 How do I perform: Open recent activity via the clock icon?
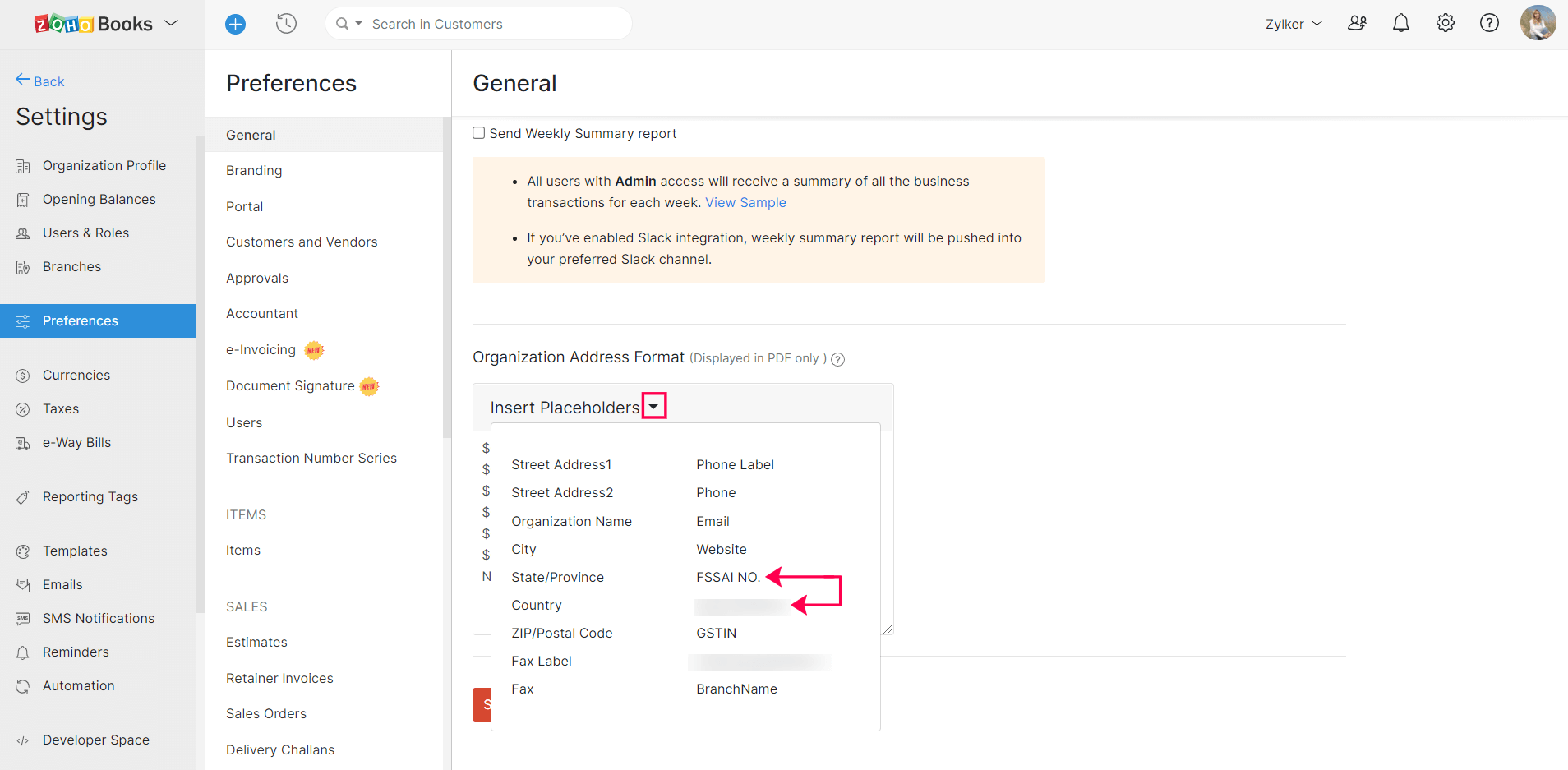point(286,23)
